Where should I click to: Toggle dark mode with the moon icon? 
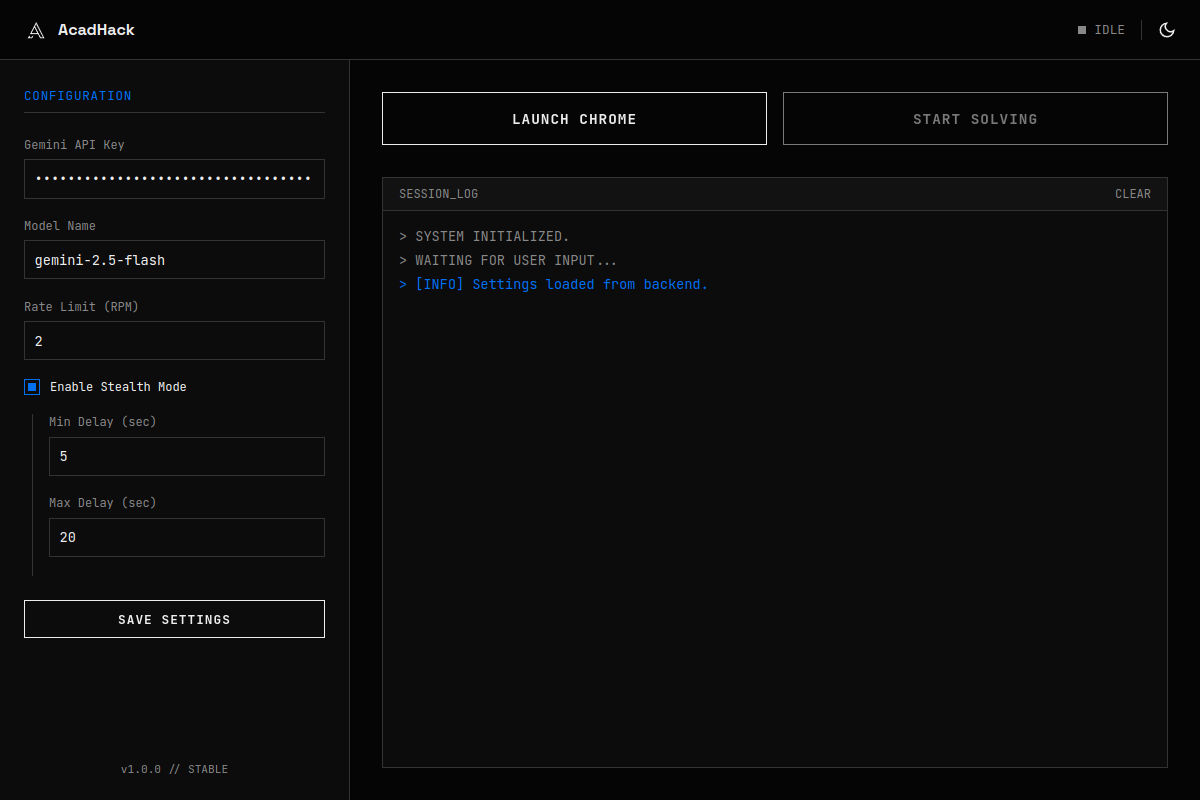tap(1167, 29)
